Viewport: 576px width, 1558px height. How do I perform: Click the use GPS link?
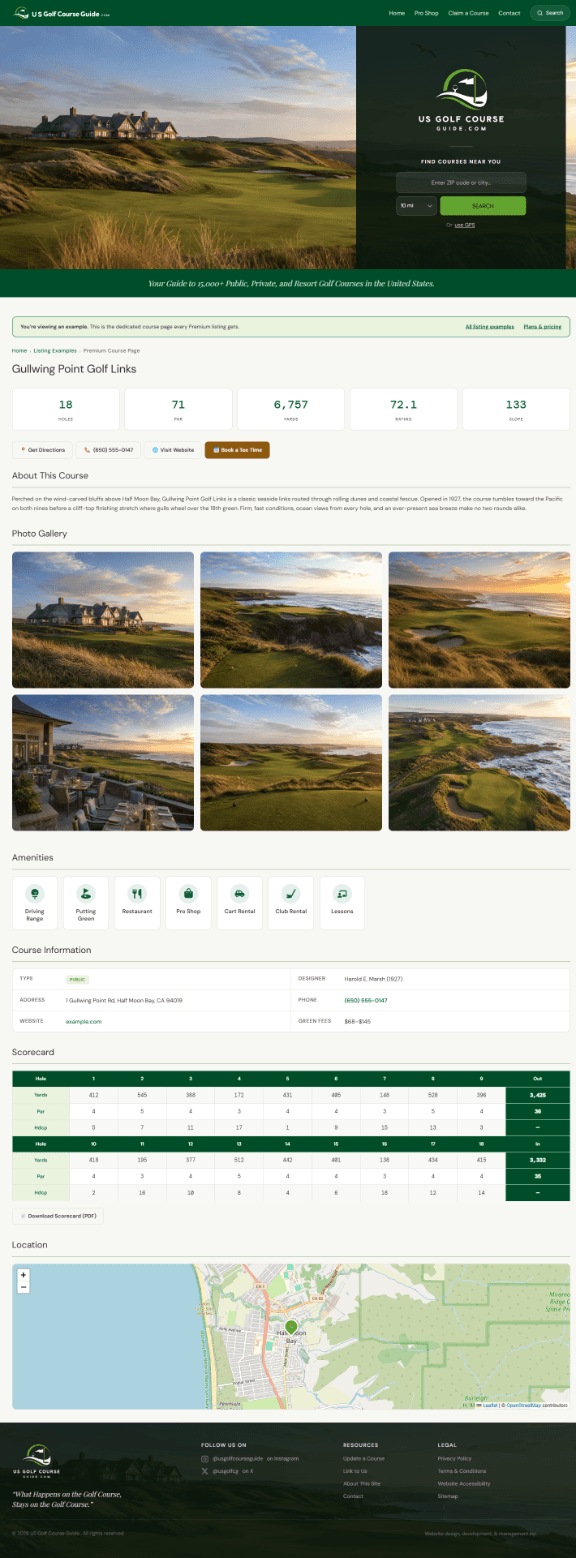coord(465,225)
